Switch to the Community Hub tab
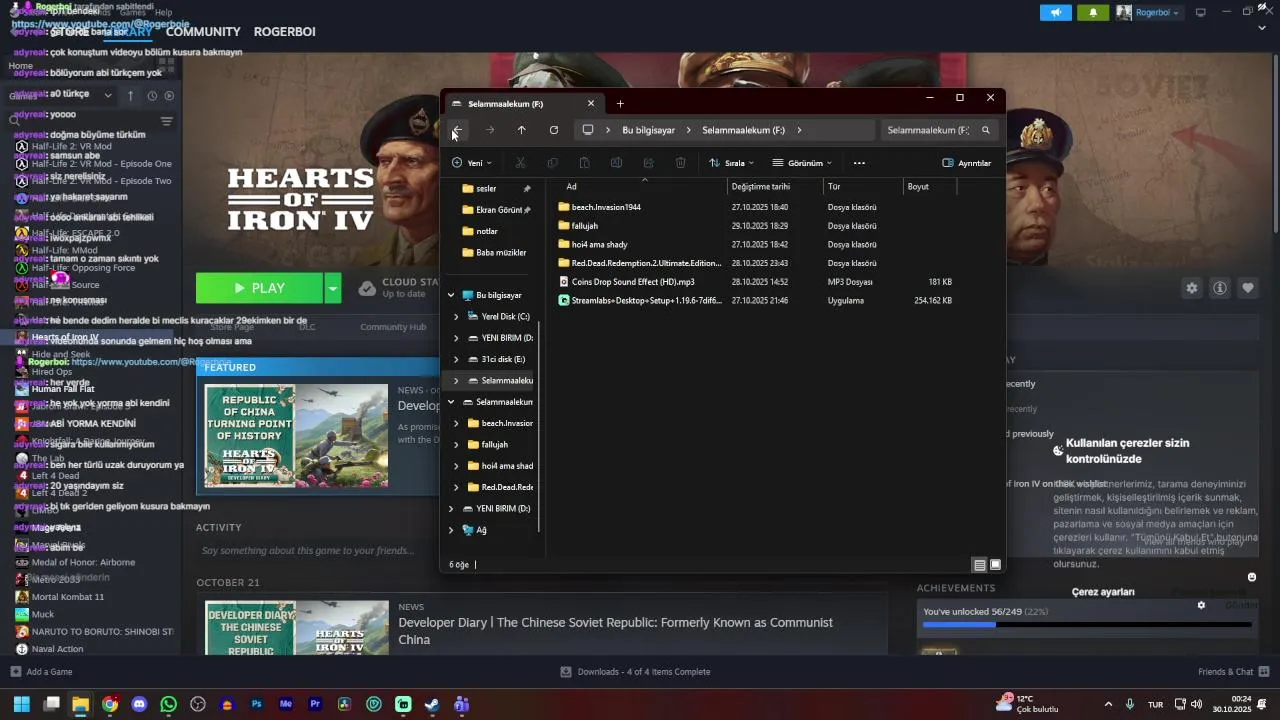This screenshot has height=720, width=1280. [393, 327]
